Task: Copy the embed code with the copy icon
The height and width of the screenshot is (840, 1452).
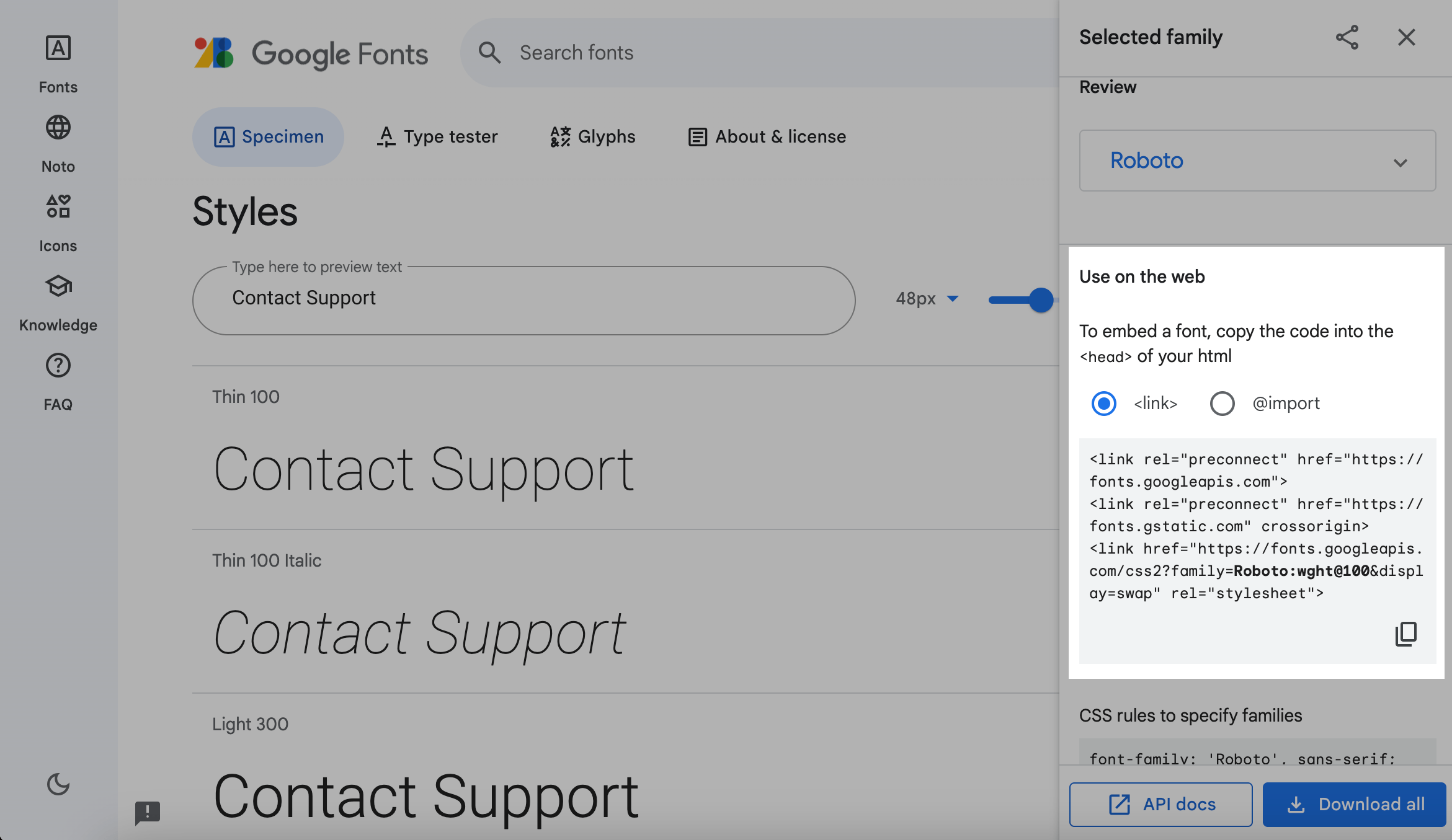Action: click(1405, 634)
